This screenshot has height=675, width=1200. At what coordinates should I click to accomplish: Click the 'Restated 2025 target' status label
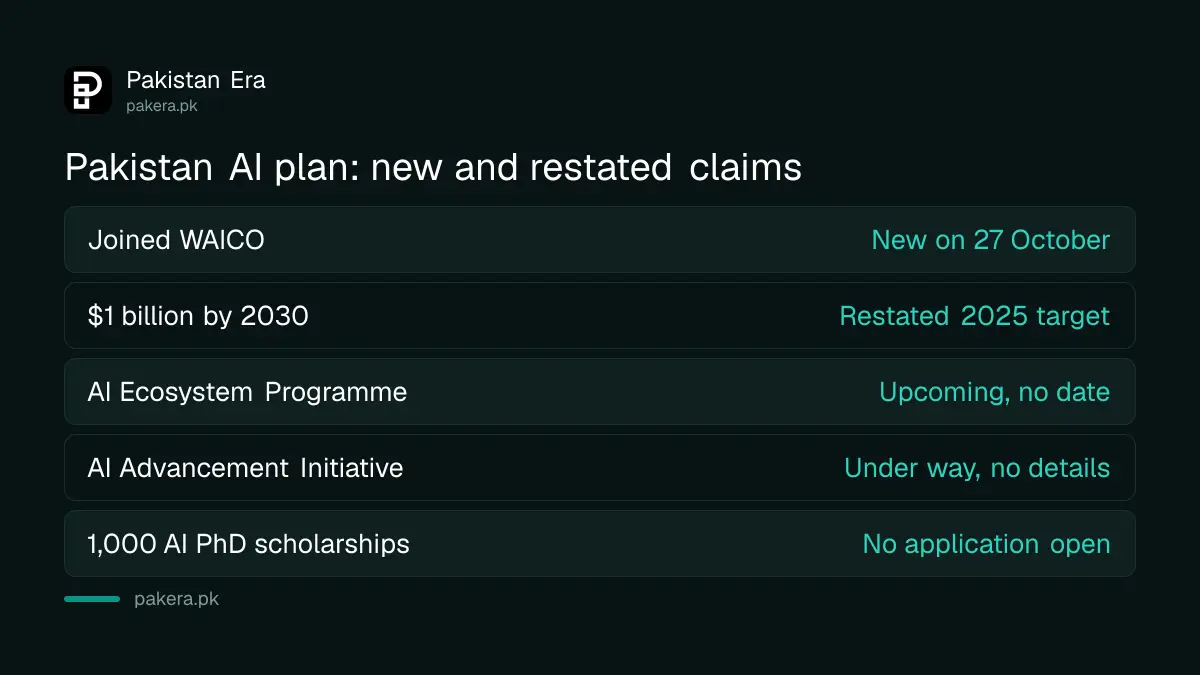pos(974,316)
